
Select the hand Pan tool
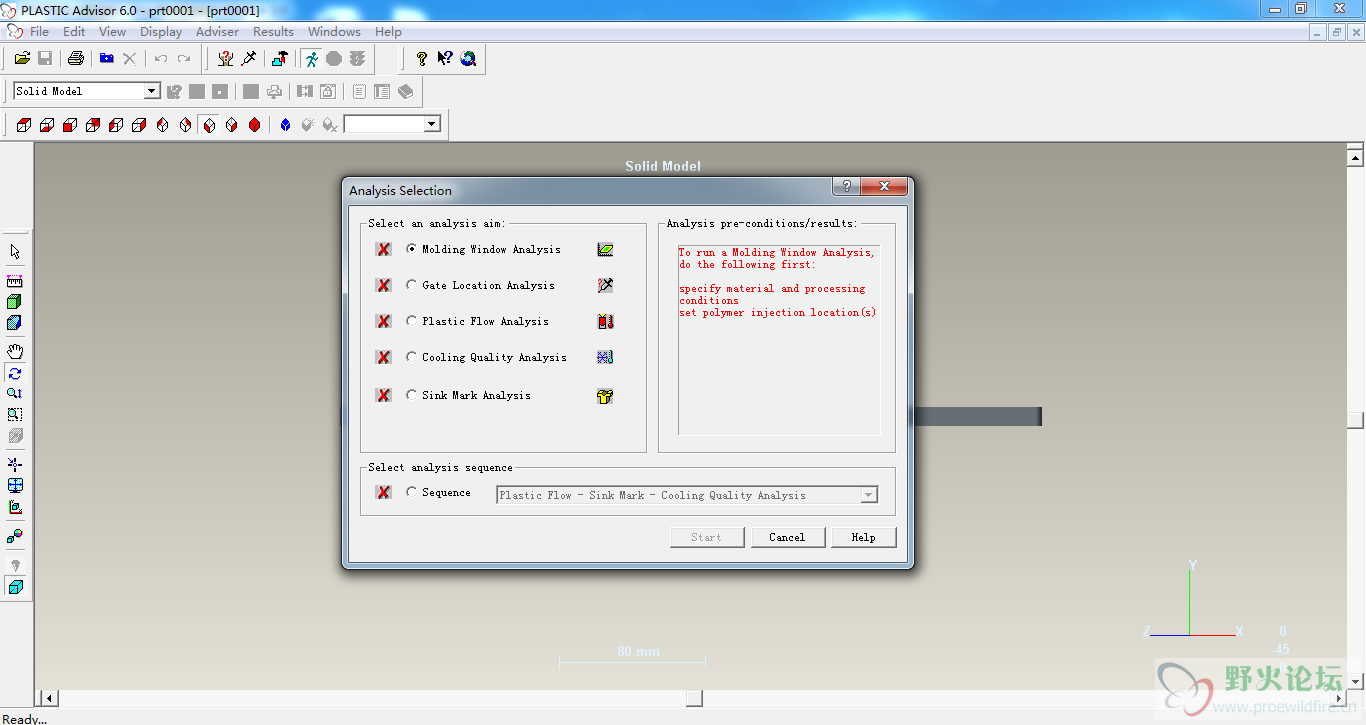click(x=15, y=351)
